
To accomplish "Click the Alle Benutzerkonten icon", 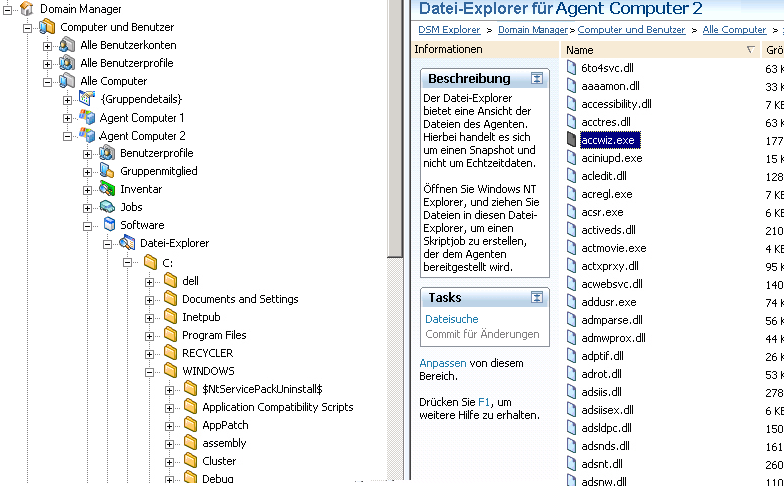I will 67,45.
